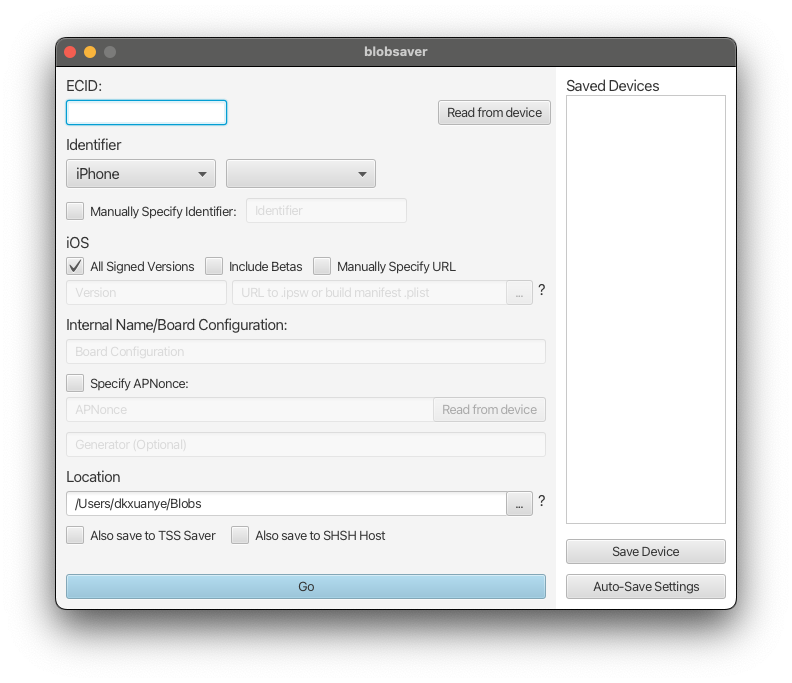This screenshot has width=792, height=683.
Task: Minimize the blobsaver window with yellow button
Action: click(x=90, y=52)
